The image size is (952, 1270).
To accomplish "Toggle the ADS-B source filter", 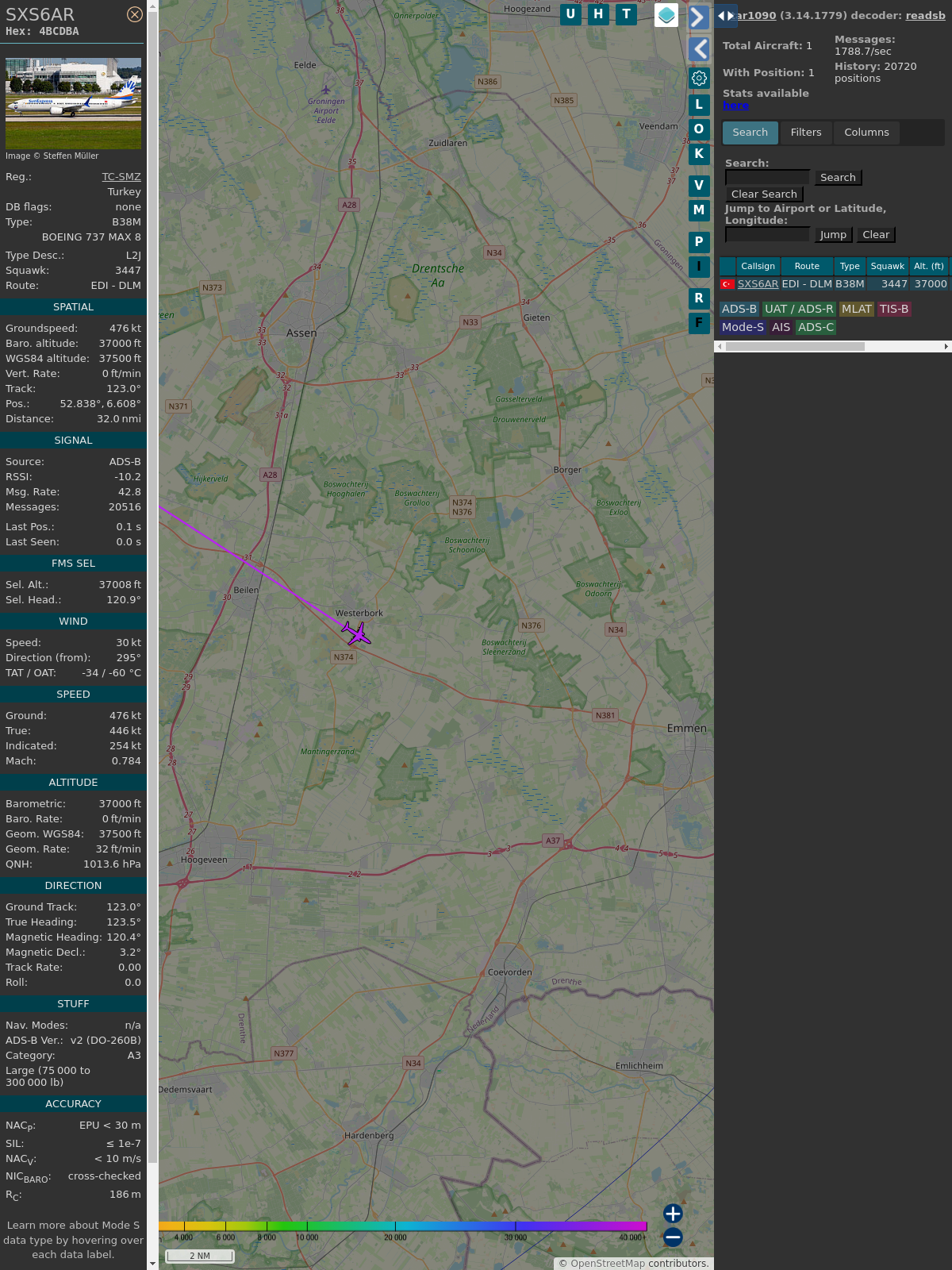I will pos(739,309).
